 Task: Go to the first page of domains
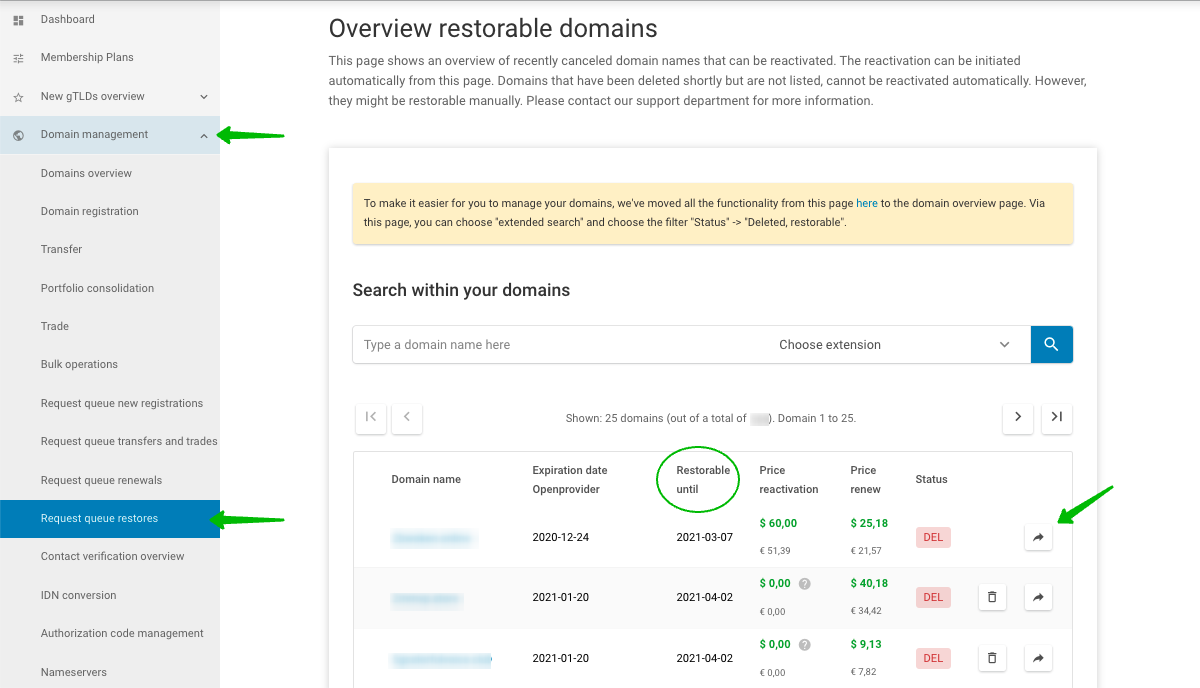coord(371,418)
